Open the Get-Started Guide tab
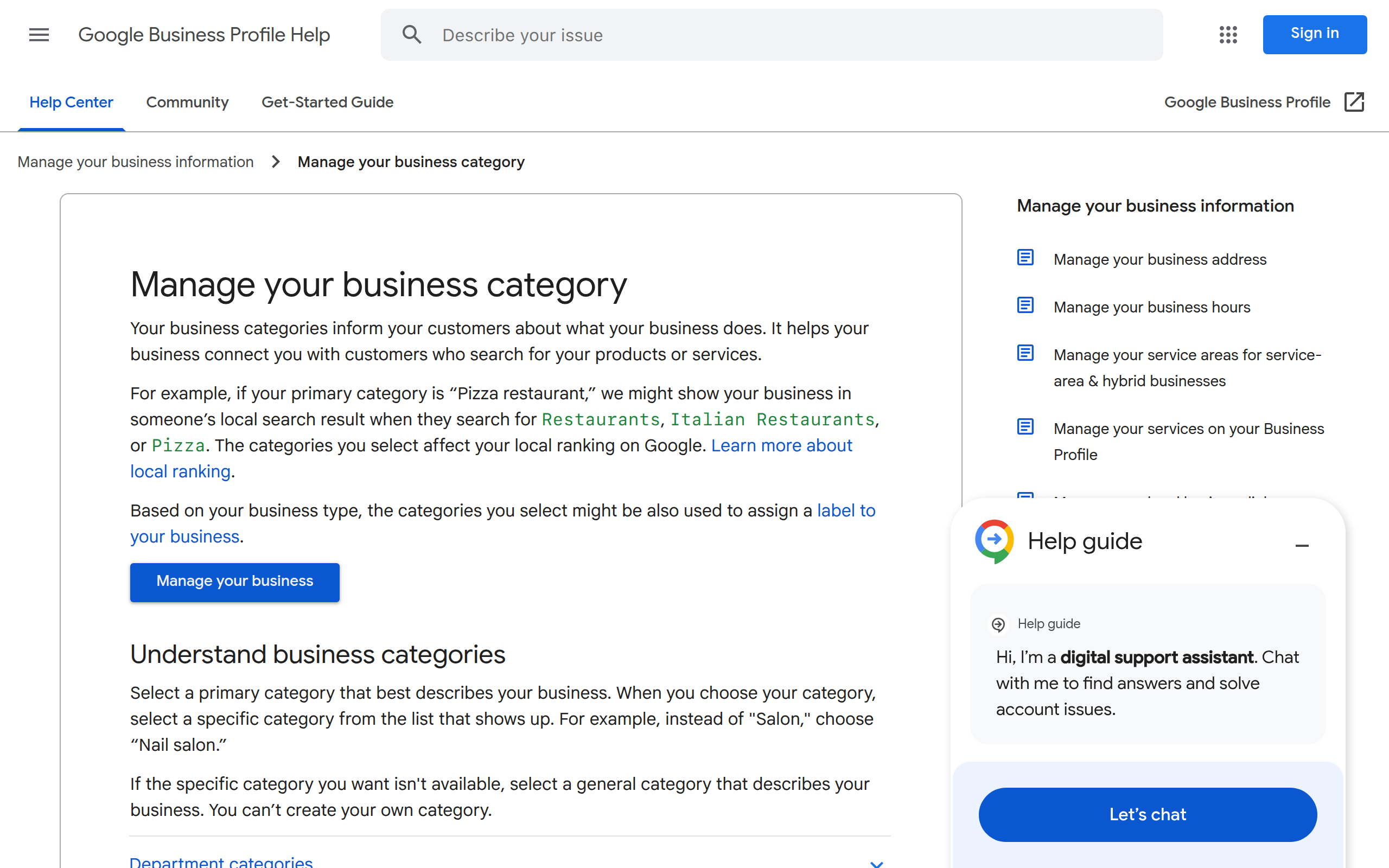 coord(327,102)
